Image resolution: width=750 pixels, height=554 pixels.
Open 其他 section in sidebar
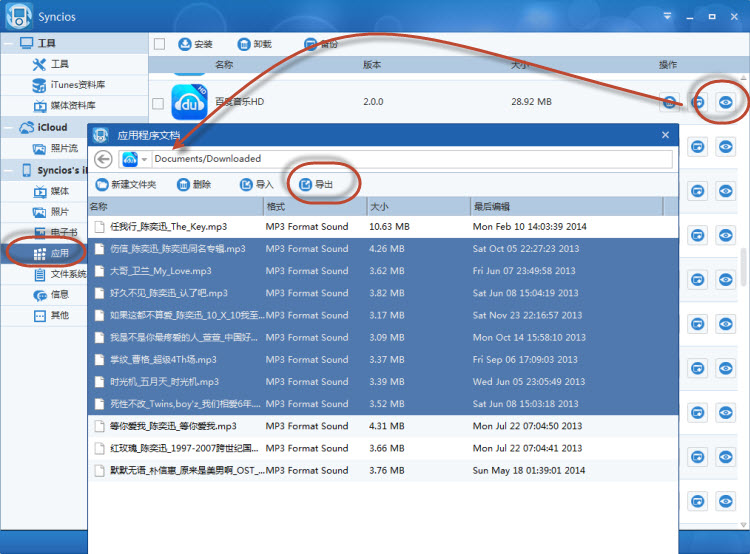(x=51, y=315)
